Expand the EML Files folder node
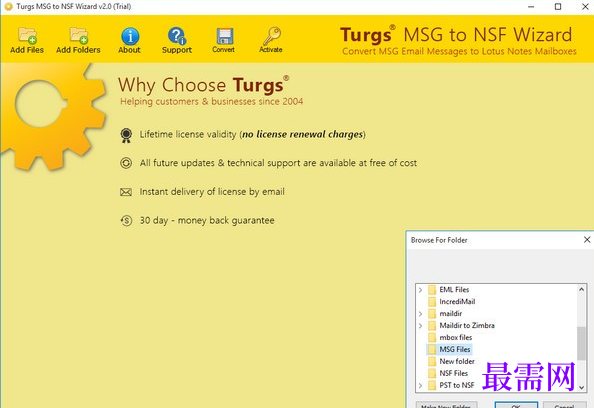Image resolution: width=594 pixels, height=408 pixels. click(420, 290)
